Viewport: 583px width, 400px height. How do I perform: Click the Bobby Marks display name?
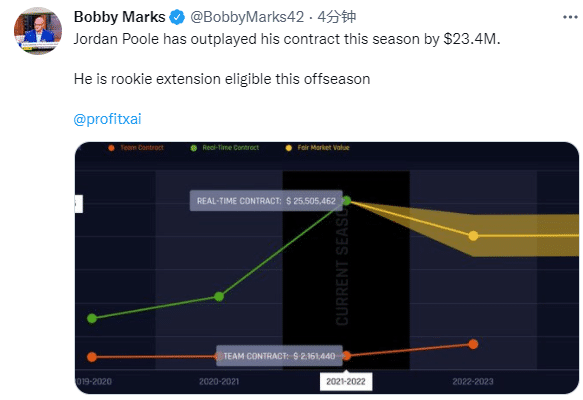119,17
